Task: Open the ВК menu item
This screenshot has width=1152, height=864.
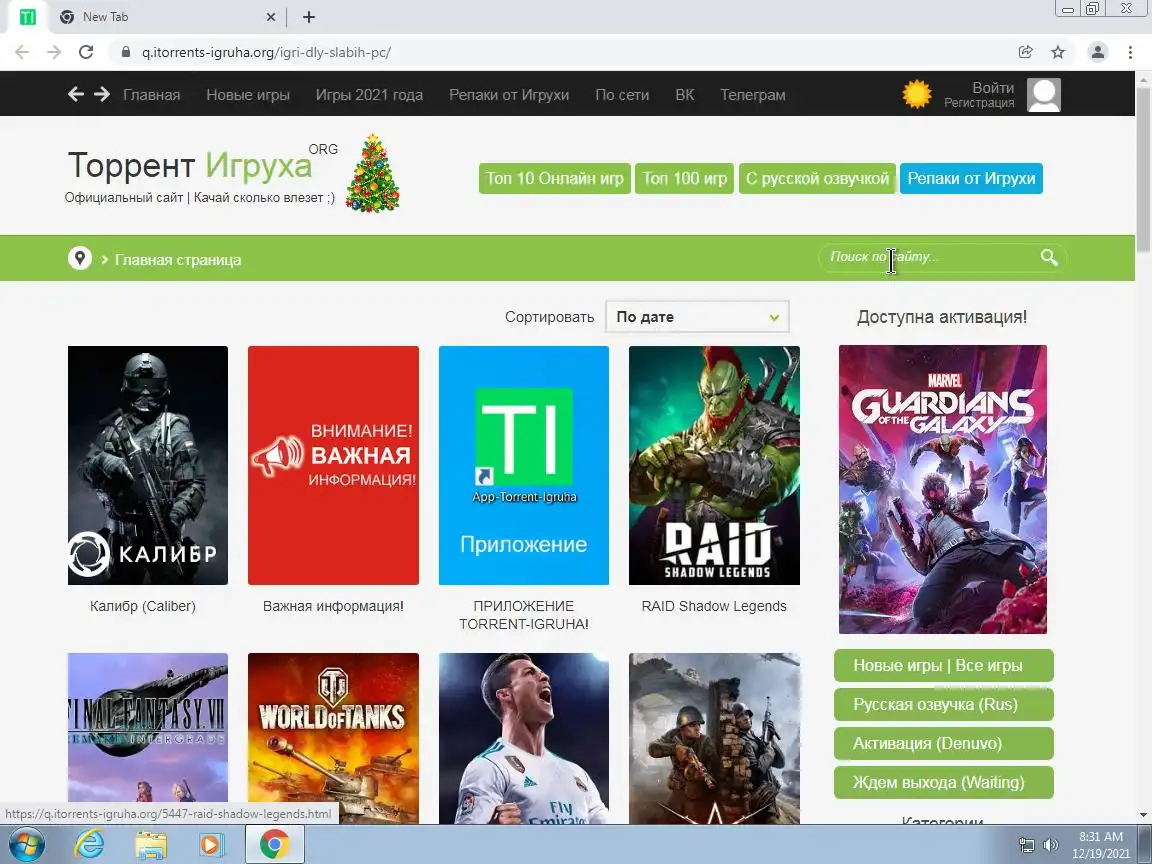Action: tap(684, 95)
